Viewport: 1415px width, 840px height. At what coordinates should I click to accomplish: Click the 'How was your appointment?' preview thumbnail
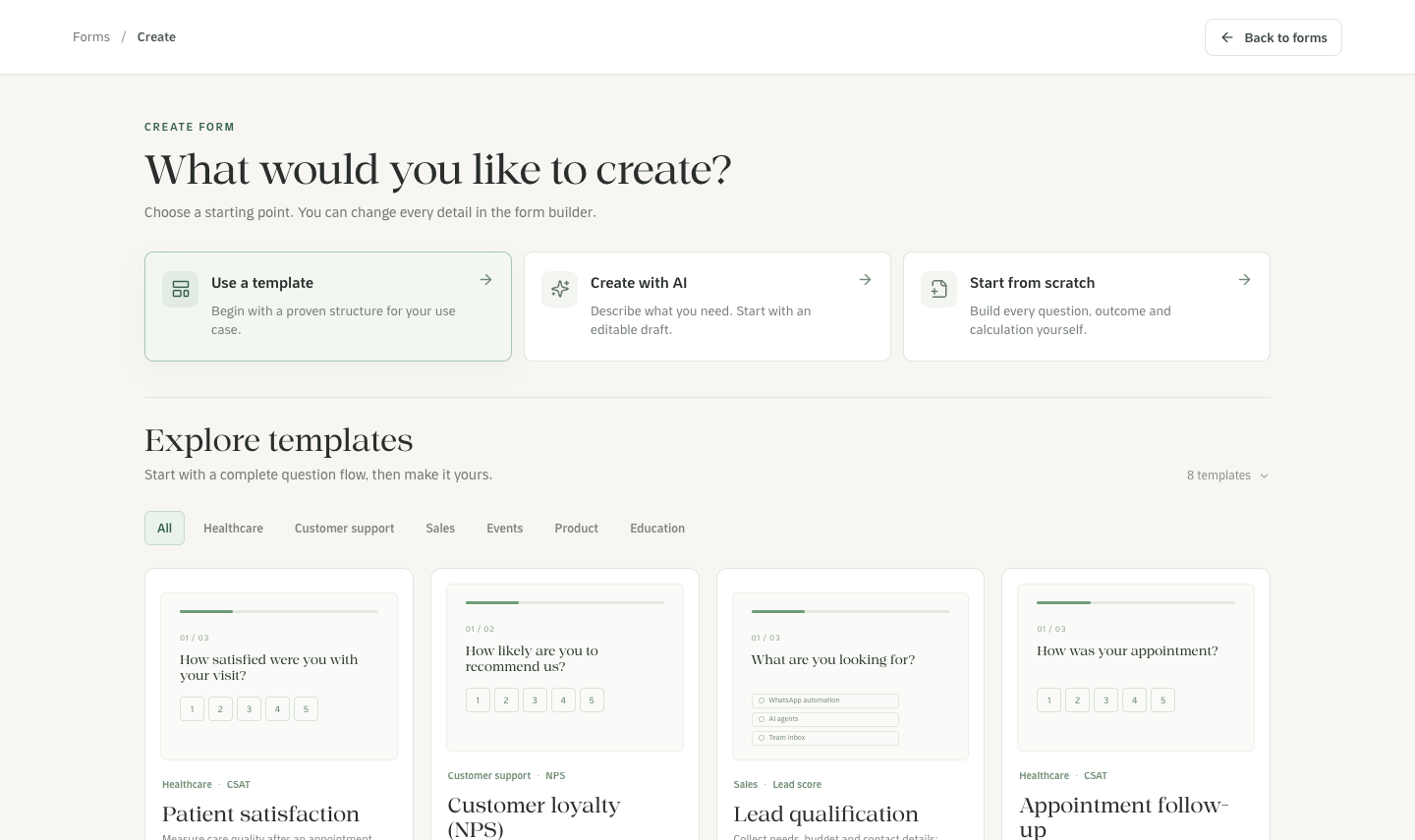[x=1136, y=668]
